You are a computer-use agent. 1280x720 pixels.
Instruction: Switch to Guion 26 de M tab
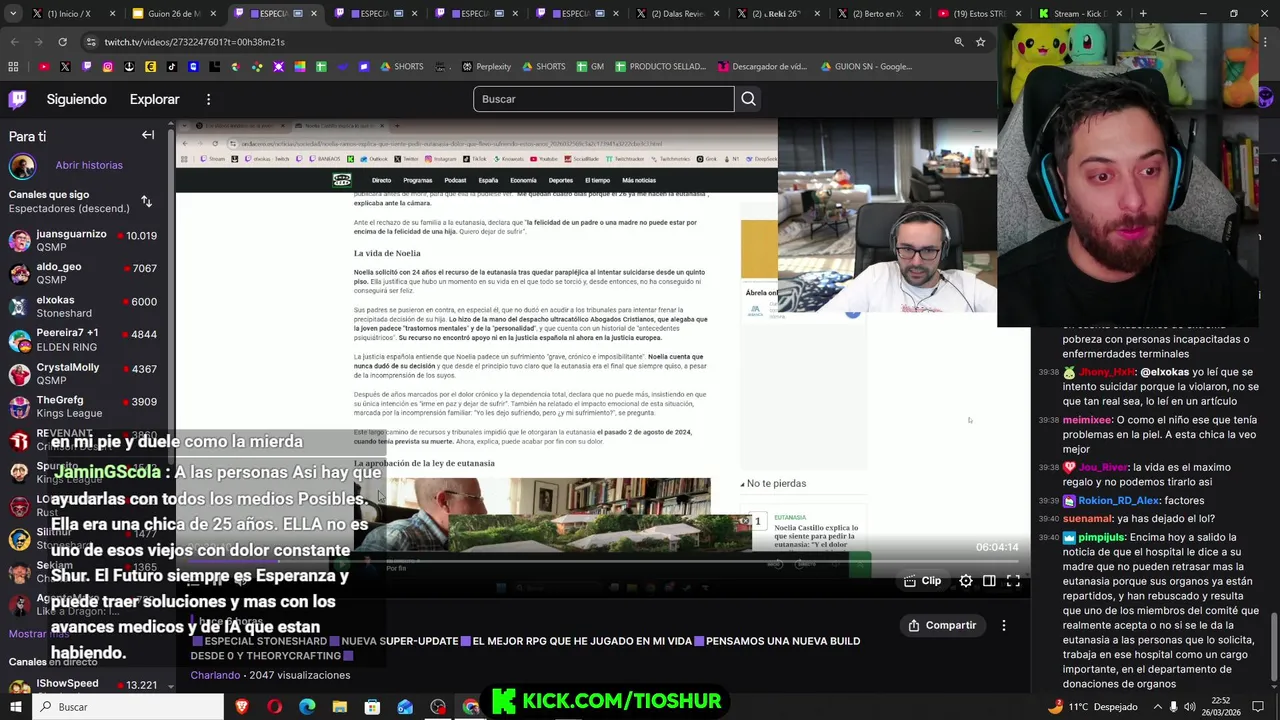tap(173, 14)
